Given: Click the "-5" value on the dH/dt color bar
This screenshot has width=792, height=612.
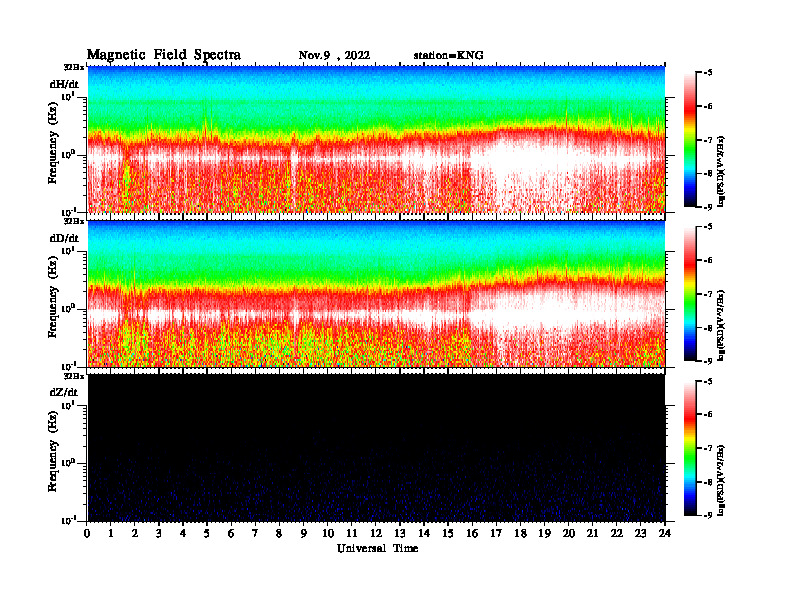Looking at the screenshot, I should 708,73.
